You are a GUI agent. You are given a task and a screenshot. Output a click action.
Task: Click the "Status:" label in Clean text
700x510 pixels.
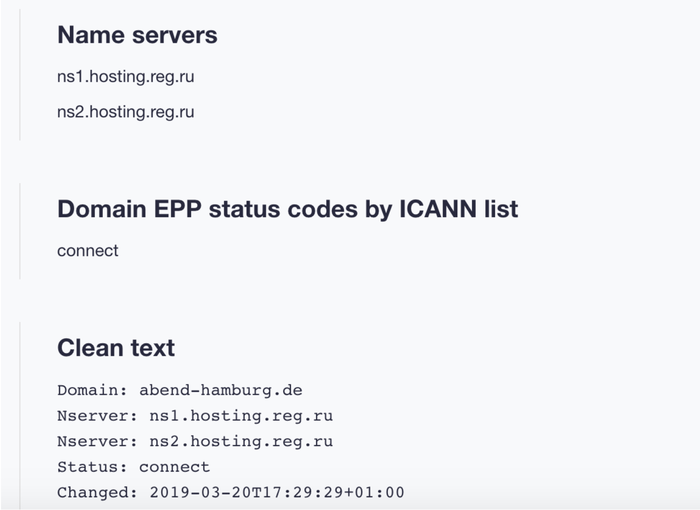click(90, 467)
